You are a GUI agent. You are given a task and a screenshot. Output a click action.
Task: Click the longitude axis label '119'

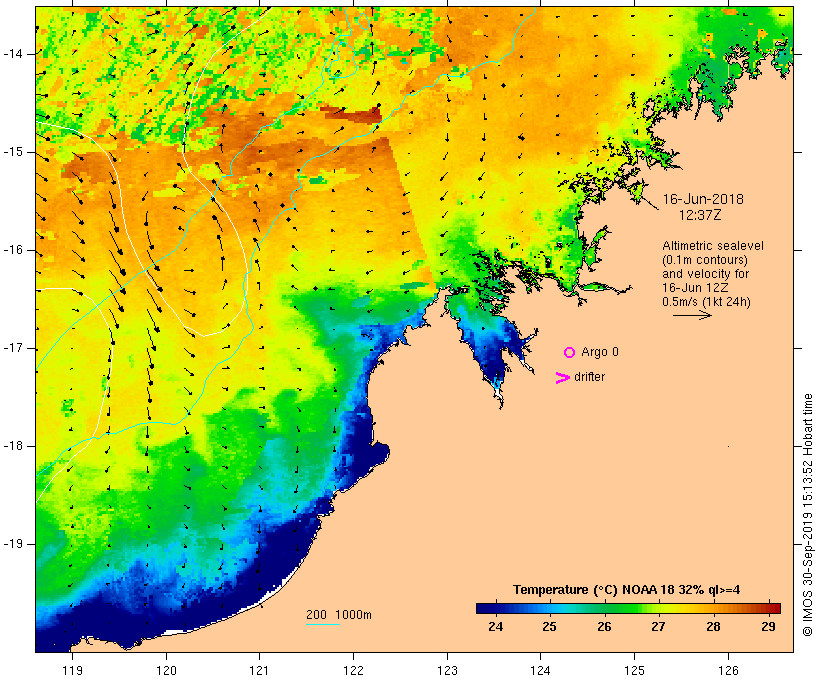[x=72, y=670]
